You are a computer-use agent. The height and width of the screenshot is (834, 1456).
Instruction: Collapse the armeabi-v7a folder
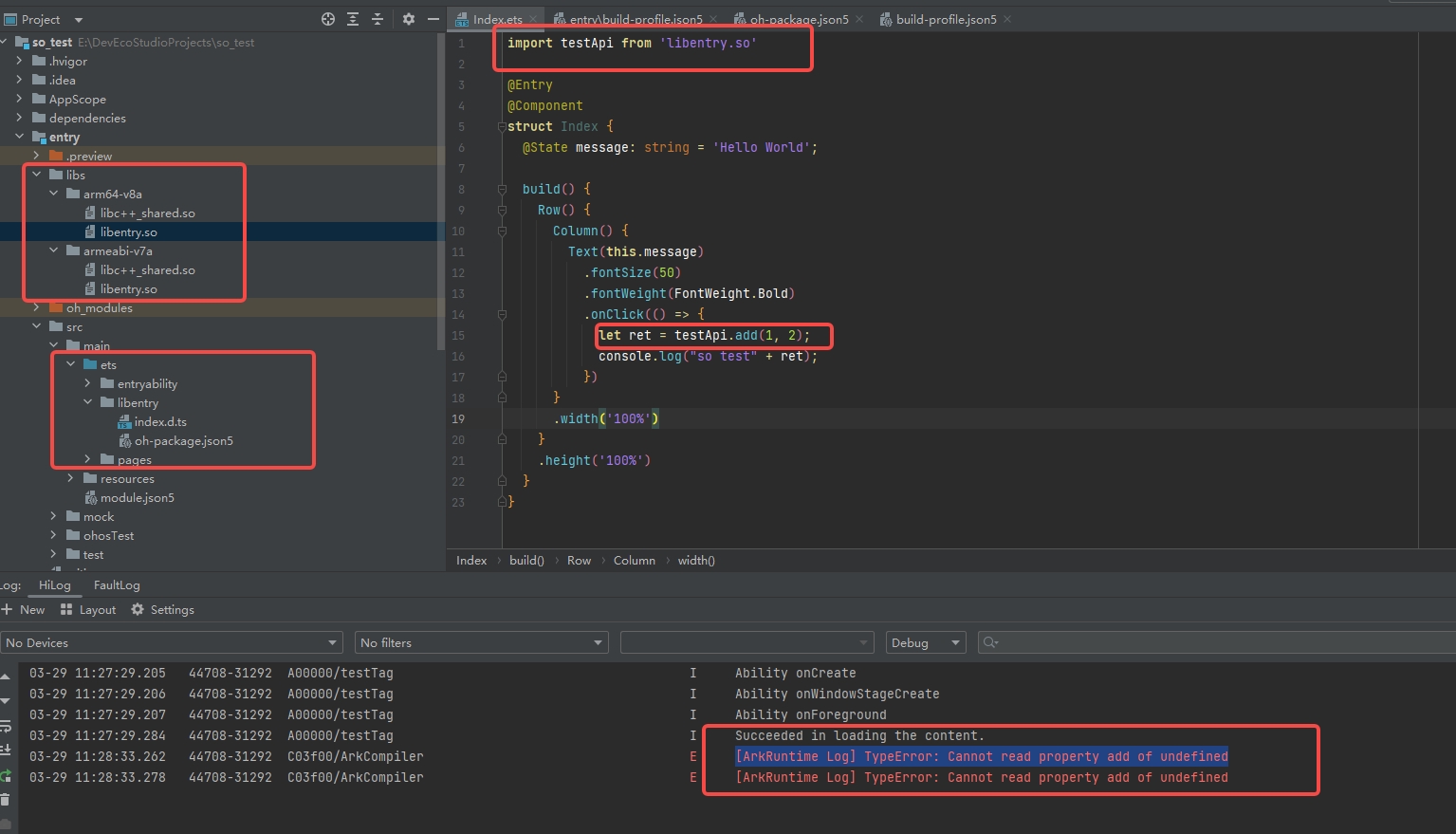click(54, 250)
